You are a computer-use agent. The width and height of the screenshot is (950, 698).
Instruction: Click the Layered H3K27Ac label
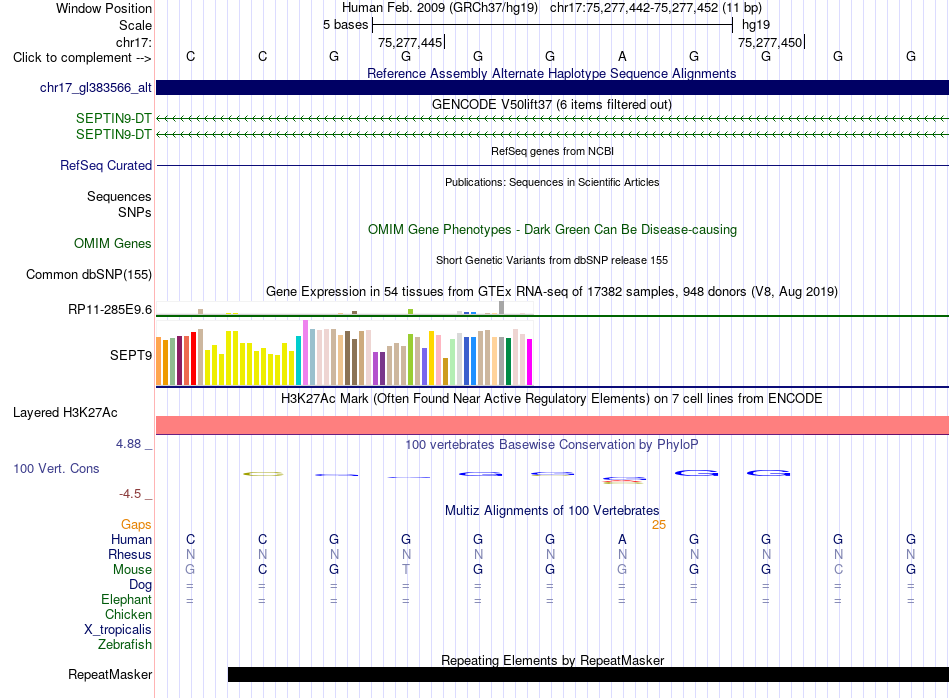pyautogui.click(x=65, y=413)
